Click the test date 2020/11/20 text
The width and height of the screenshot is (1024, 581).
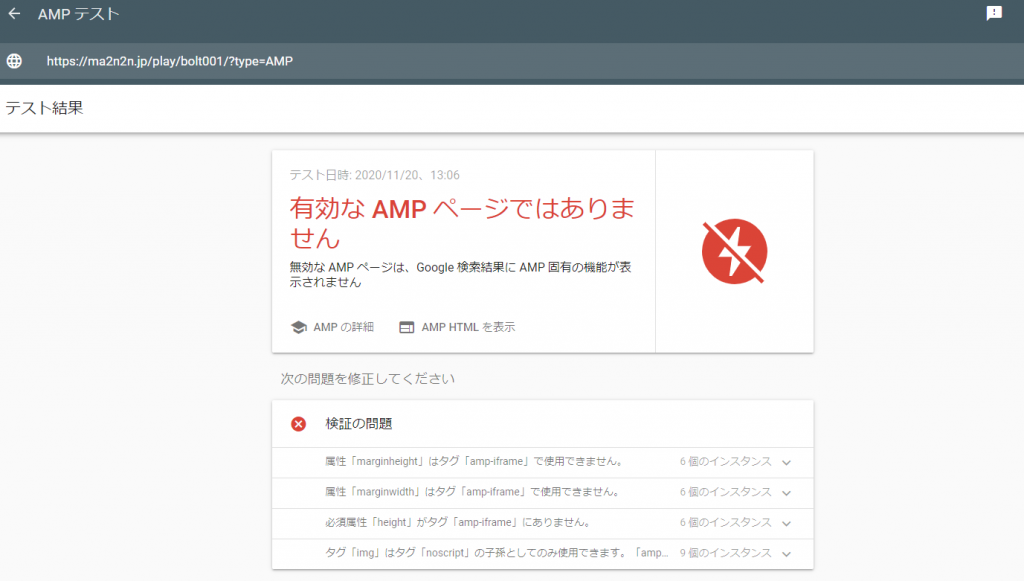(x=374, y=175)
